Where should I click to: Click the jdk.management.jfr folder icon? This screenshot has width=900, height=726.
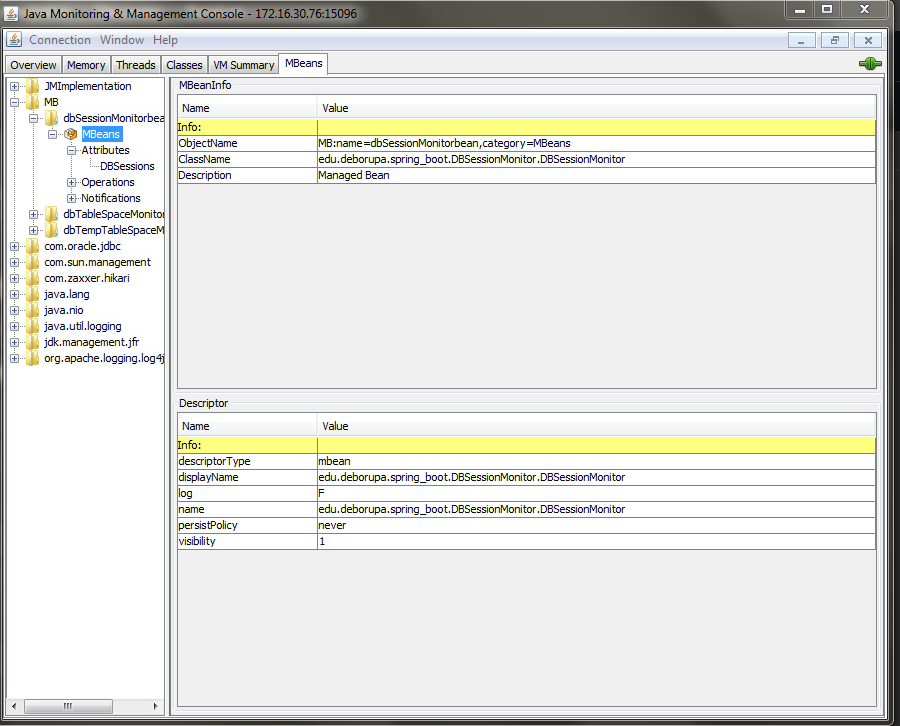pos(33,342)
